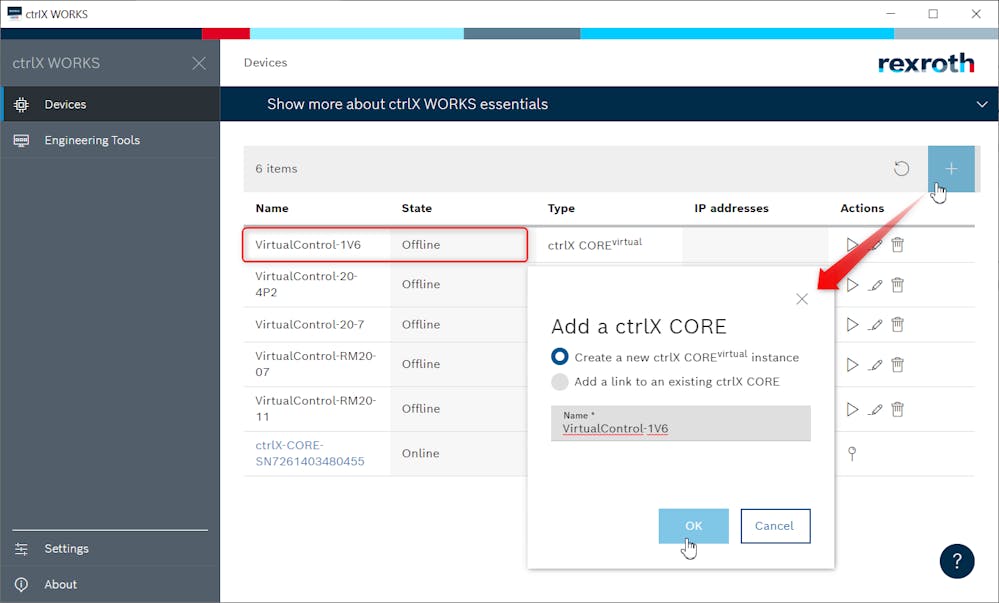The height and width of the screenshot is (603, 999).
Task: Open the Devices sidebar section
Action: tap(110, 105)
